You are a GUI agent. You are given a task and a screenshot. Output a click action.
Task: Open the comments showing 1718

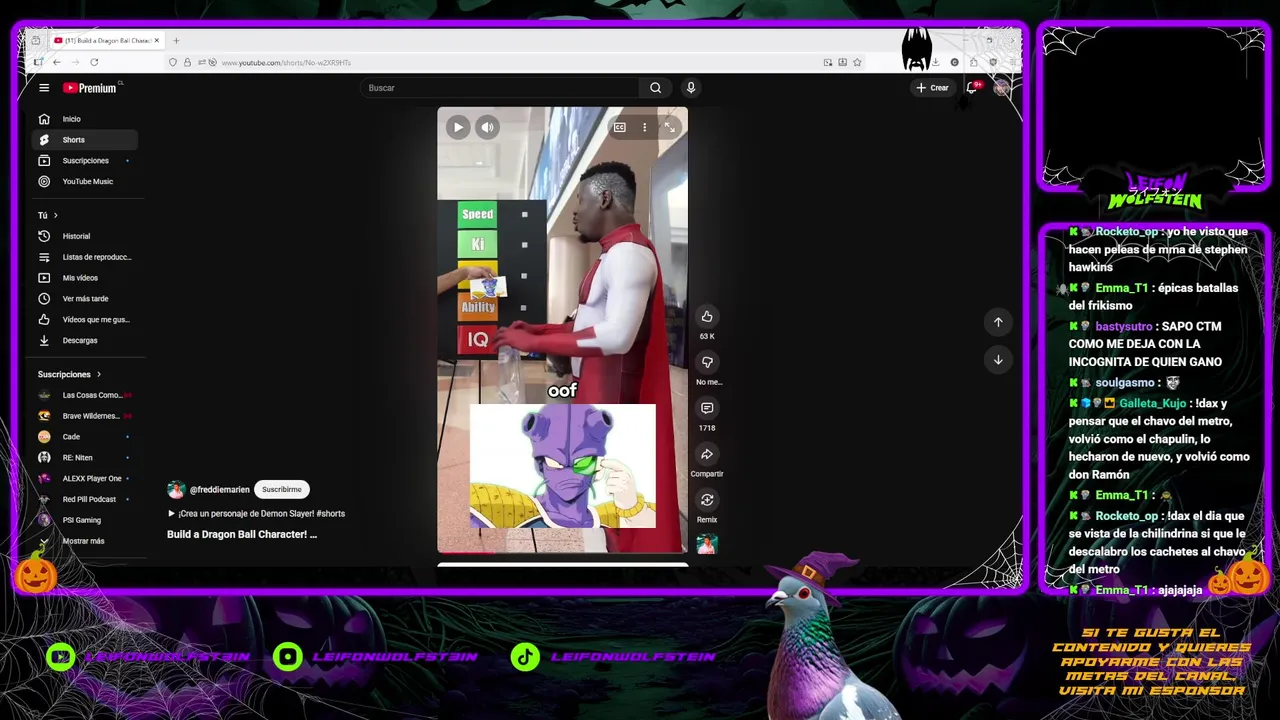707,408
